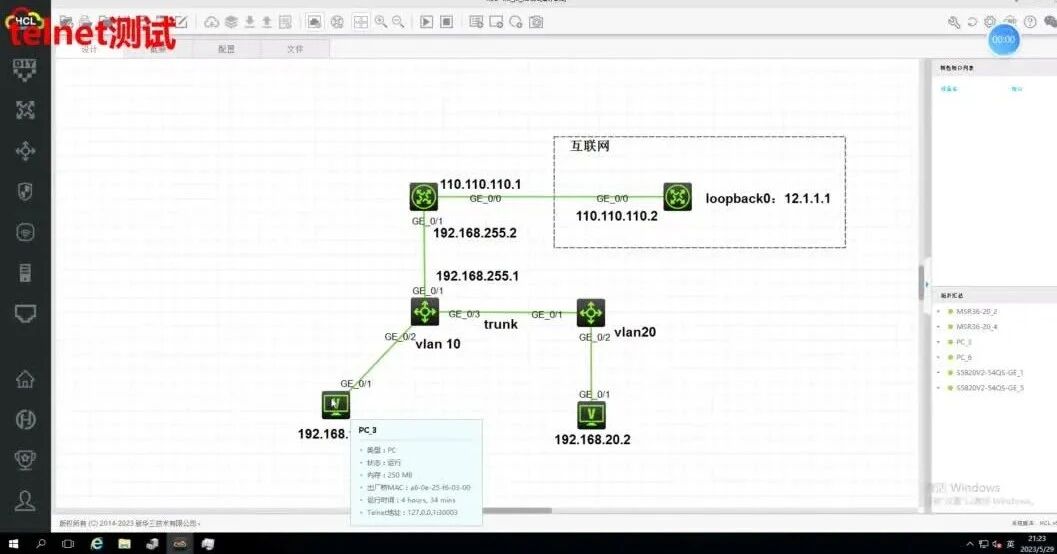
Task: Click the blue 00:00 recording timer
Action: (x=1003, y=40)
